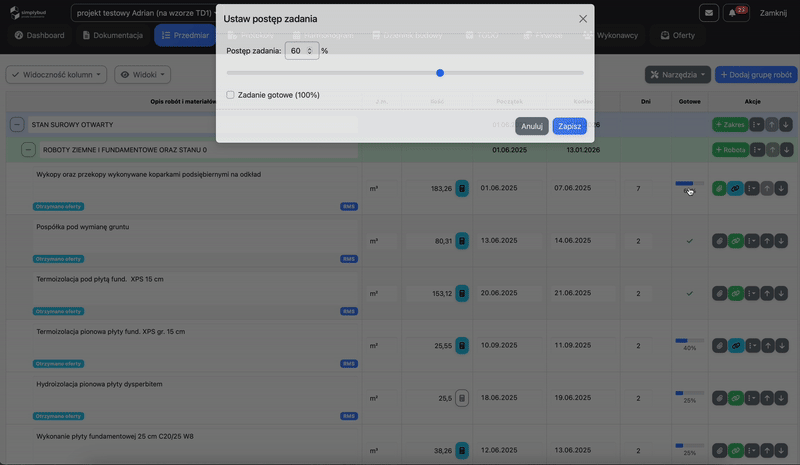Go to the Dashboard tab
800x465 pixels.
click(x=40, y=35)
